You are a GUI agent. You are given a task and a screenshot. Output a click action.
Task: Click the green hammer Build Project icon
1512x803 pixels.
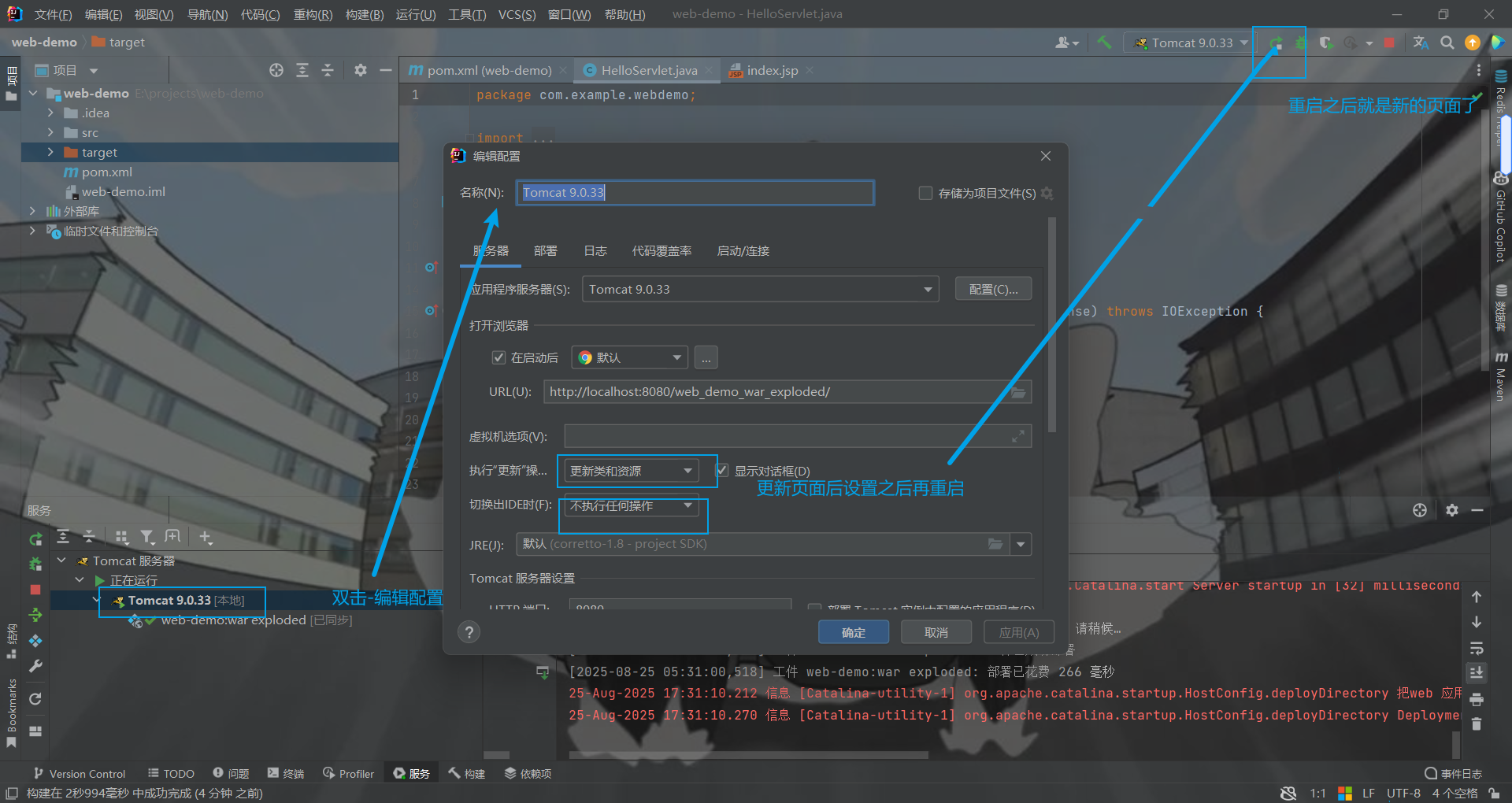(x=1105, y=43)
